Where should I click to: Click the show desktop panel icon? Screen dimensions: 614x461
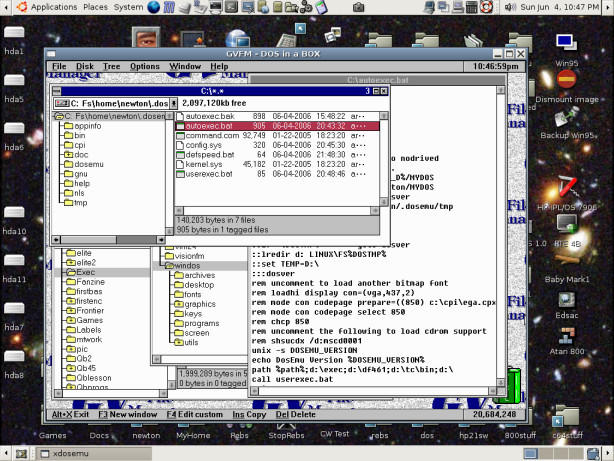coord(22,454)
